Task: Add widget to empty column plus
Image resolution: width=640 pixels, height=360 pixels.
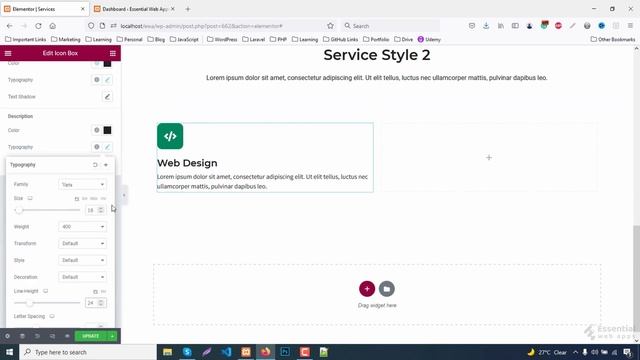Action: click(x=489, y=158)
